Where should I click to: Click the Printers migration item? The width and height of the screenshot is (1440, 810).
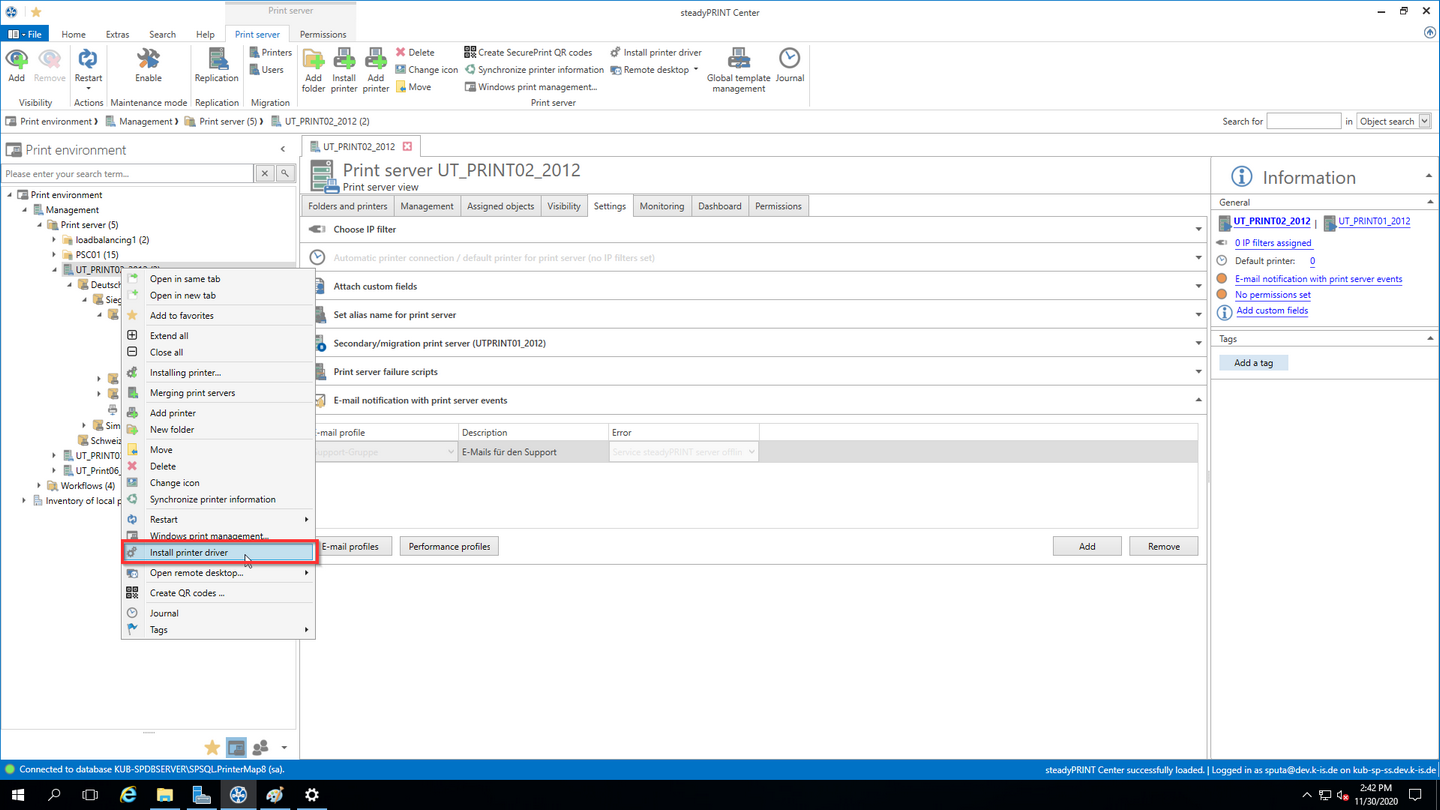click(x=270, y=52)
